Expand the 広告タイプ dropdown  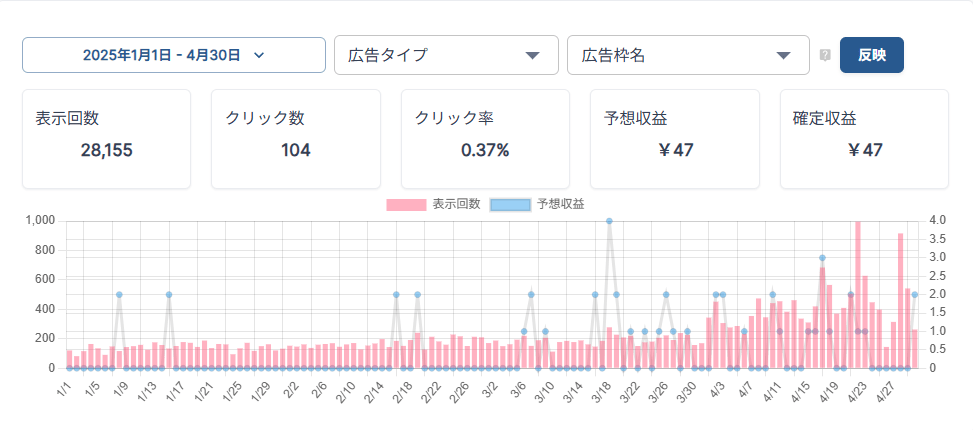[446, 55]
